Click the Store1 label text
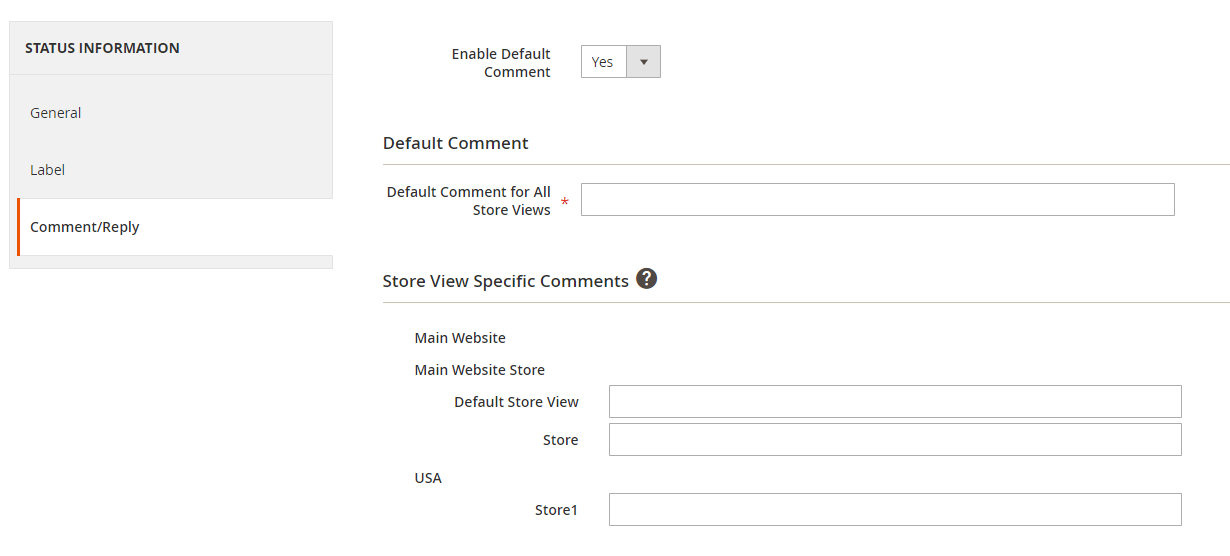Viewport: 1230px width, 556px height. point(556,510)
